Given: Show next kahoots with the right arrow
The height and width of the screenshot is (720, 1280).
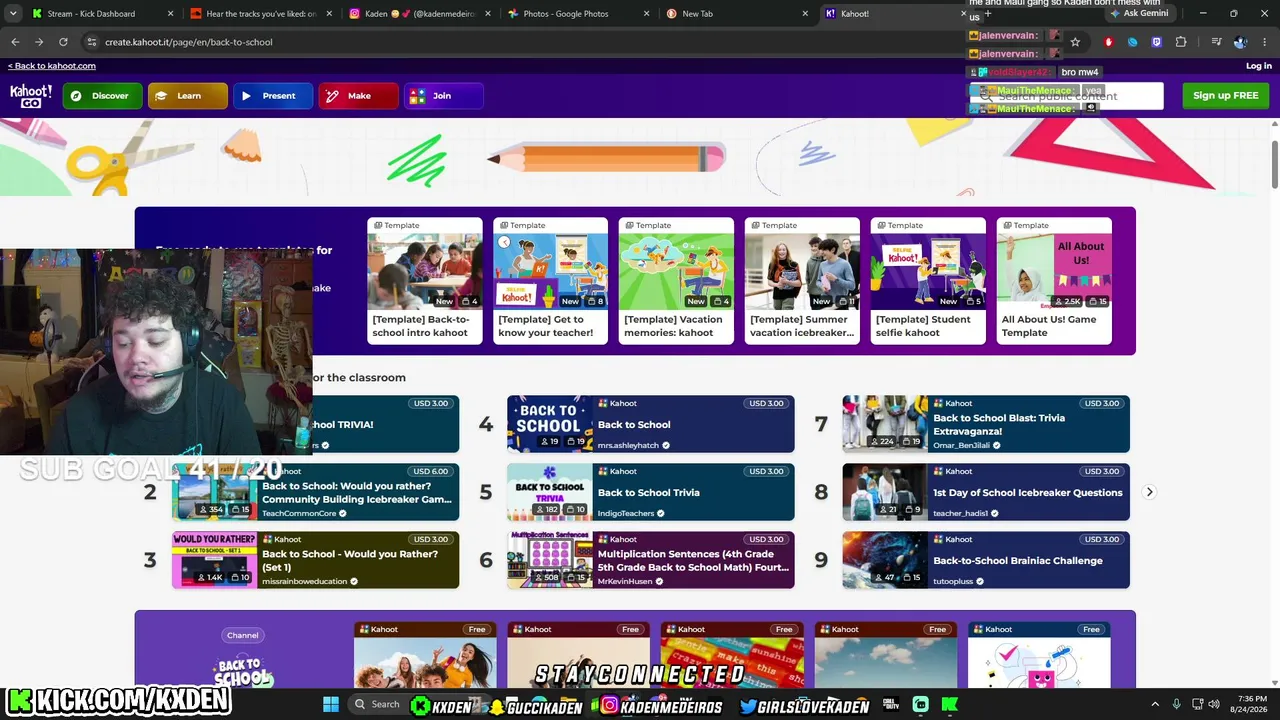Looking at the screenshot, I should tap(1149, 492).
